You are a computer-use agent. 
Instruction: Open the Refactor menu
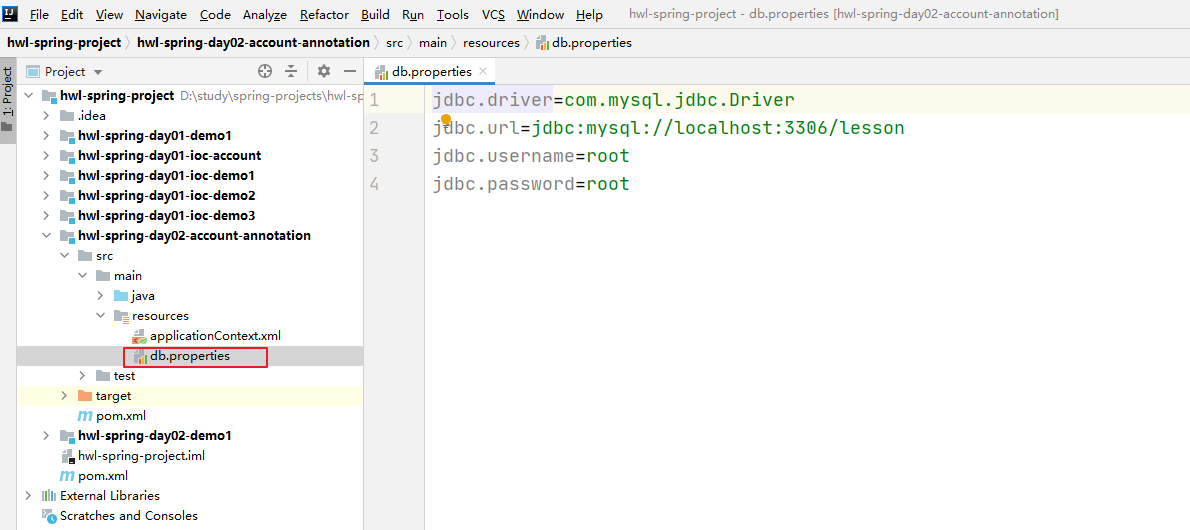[324, 14]
